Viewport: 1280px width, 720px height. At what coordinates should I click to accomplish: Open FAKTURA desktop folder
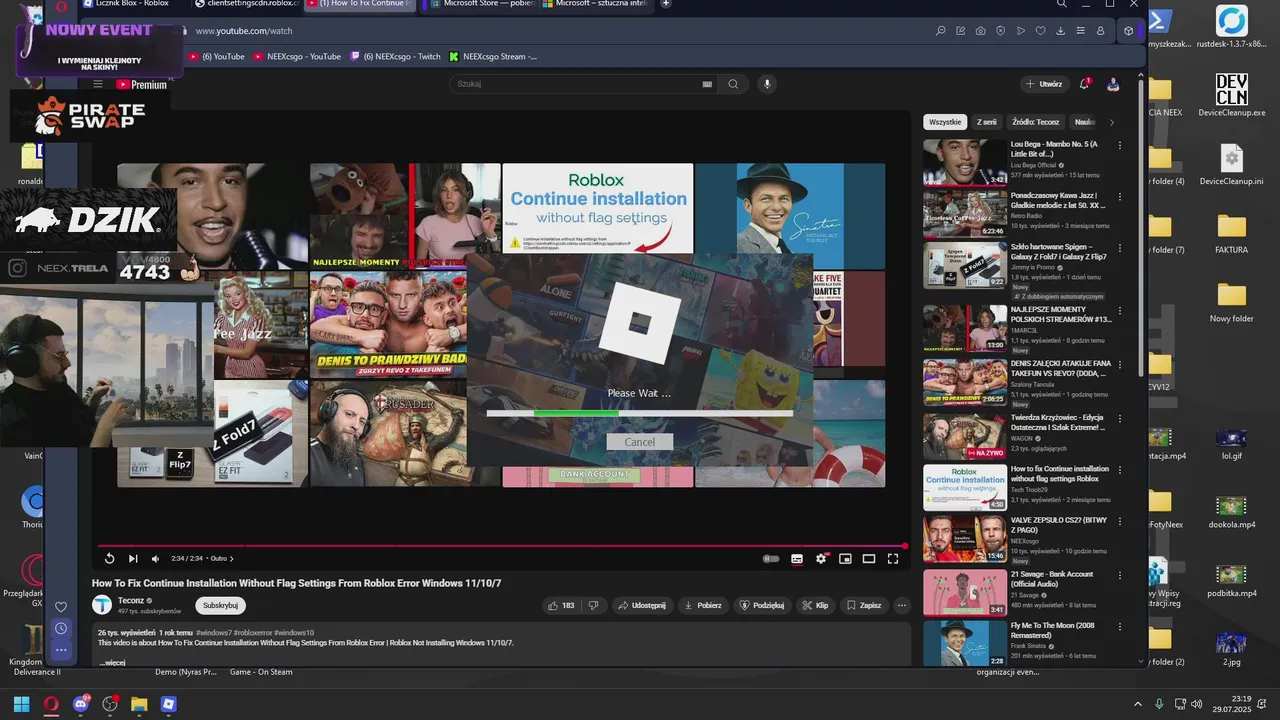pos(1232,233)
